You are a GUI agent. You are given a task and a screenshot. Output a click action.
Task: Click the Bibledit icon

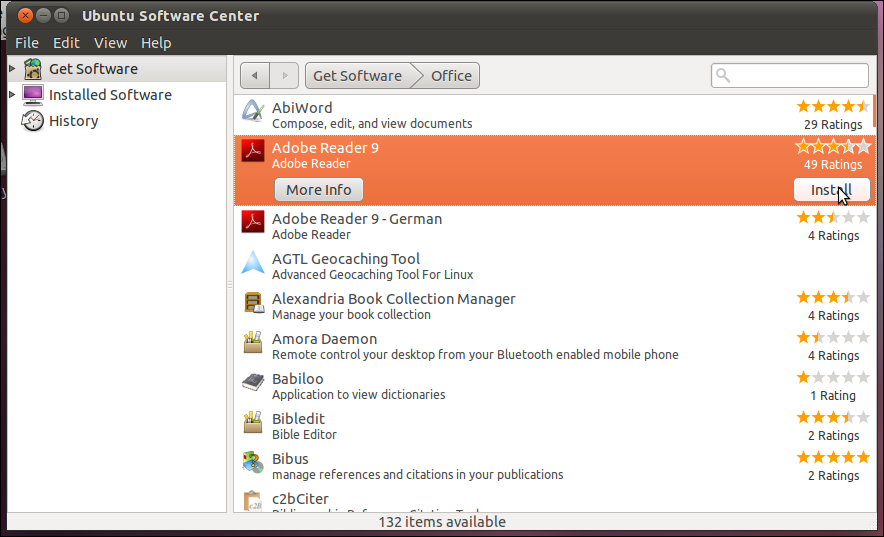point(253,422)
